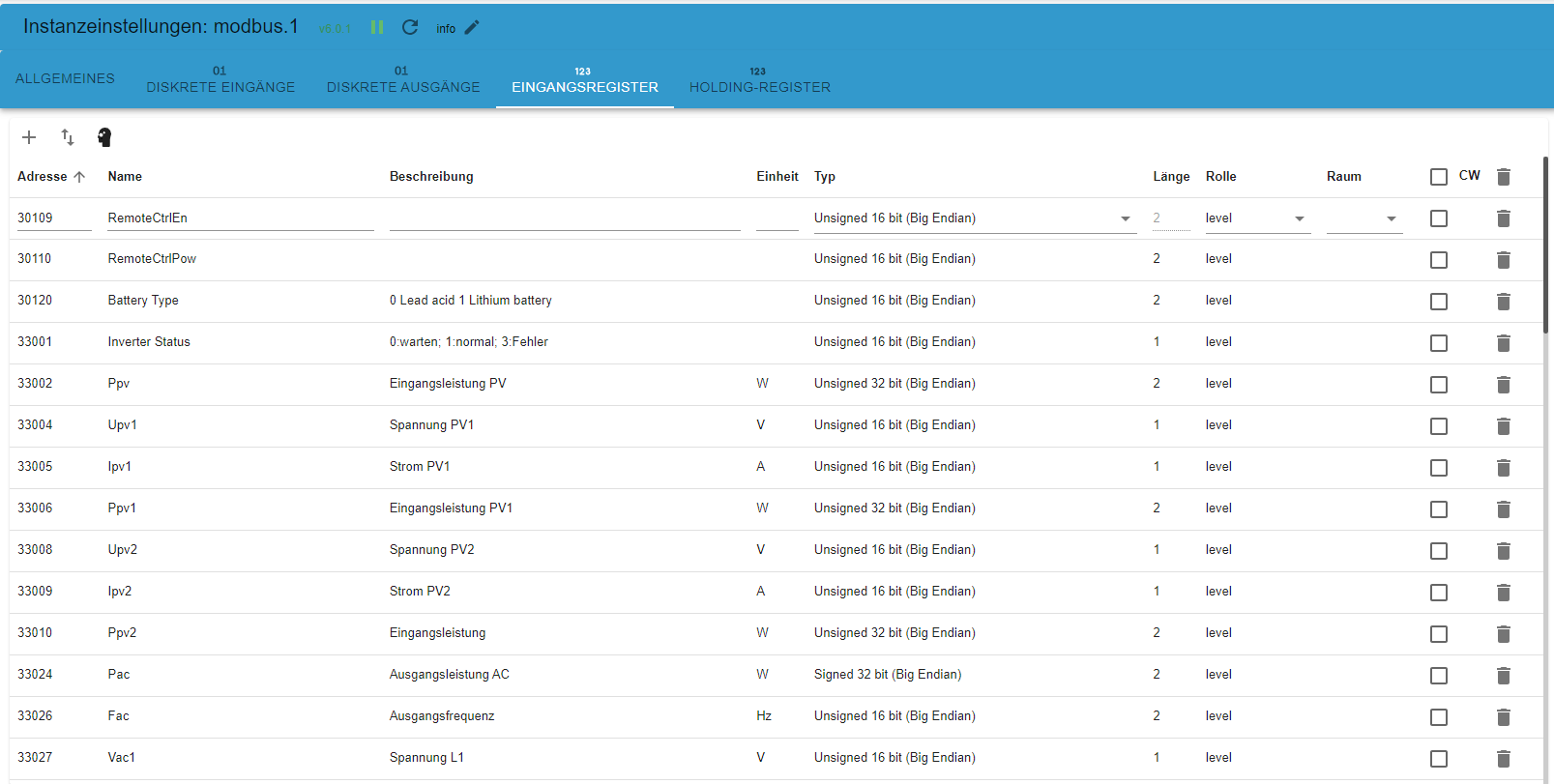Delete the Inverter Status row
The width and height of the screenshot is (1554, 784).
(1504, 343)
